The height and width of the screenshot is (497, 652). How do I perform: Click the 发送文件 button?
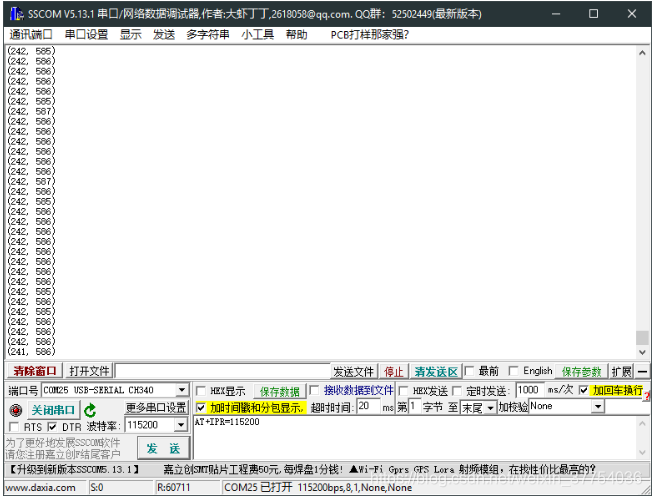[x=353, y=371]
